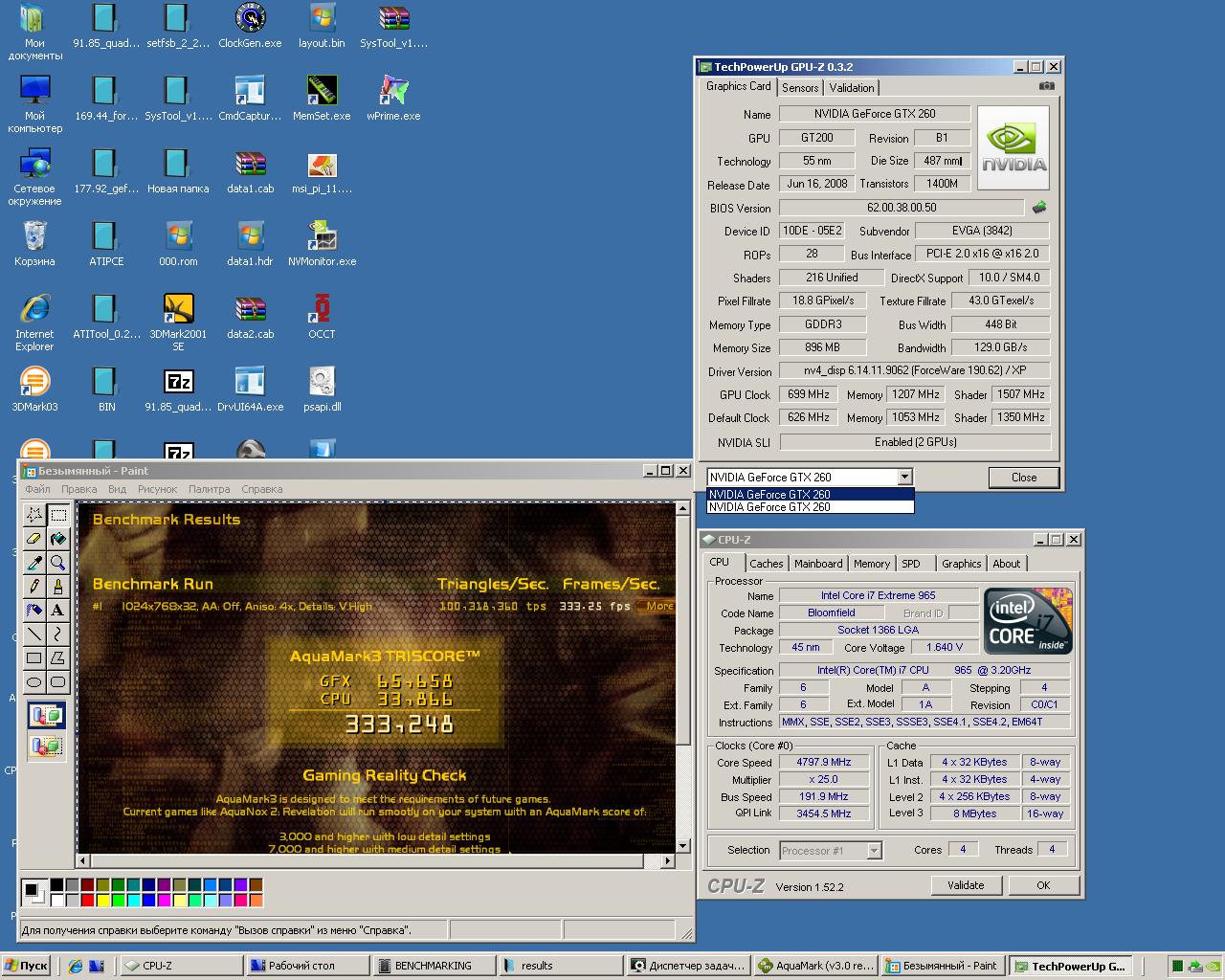
Task: Select the Airbrush spray tool
Action: click(x=34, y=611)
